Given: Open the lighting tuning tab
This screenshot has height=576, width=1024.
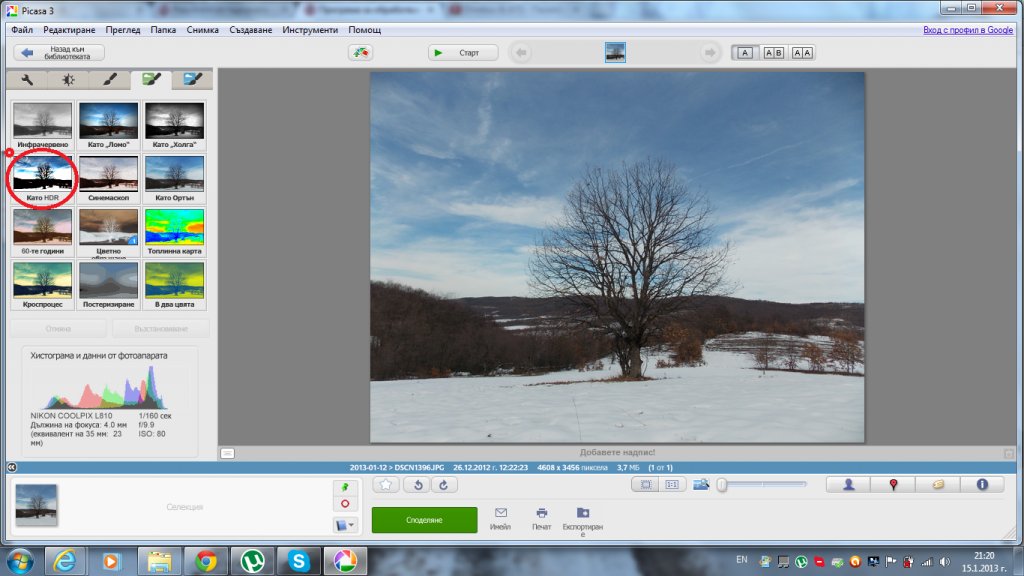Looking at the screenshot, I should click(x=68, y=80).
